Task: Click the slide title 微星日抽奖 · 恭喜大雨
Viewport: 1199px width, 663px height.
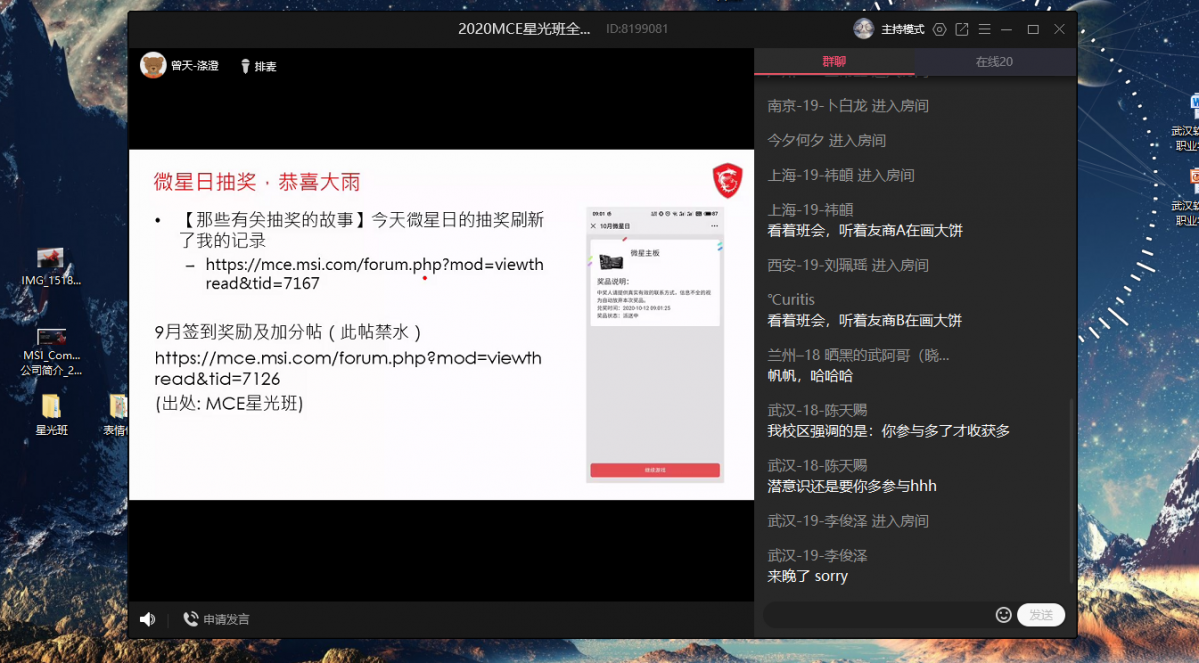Action: (257, 182)
